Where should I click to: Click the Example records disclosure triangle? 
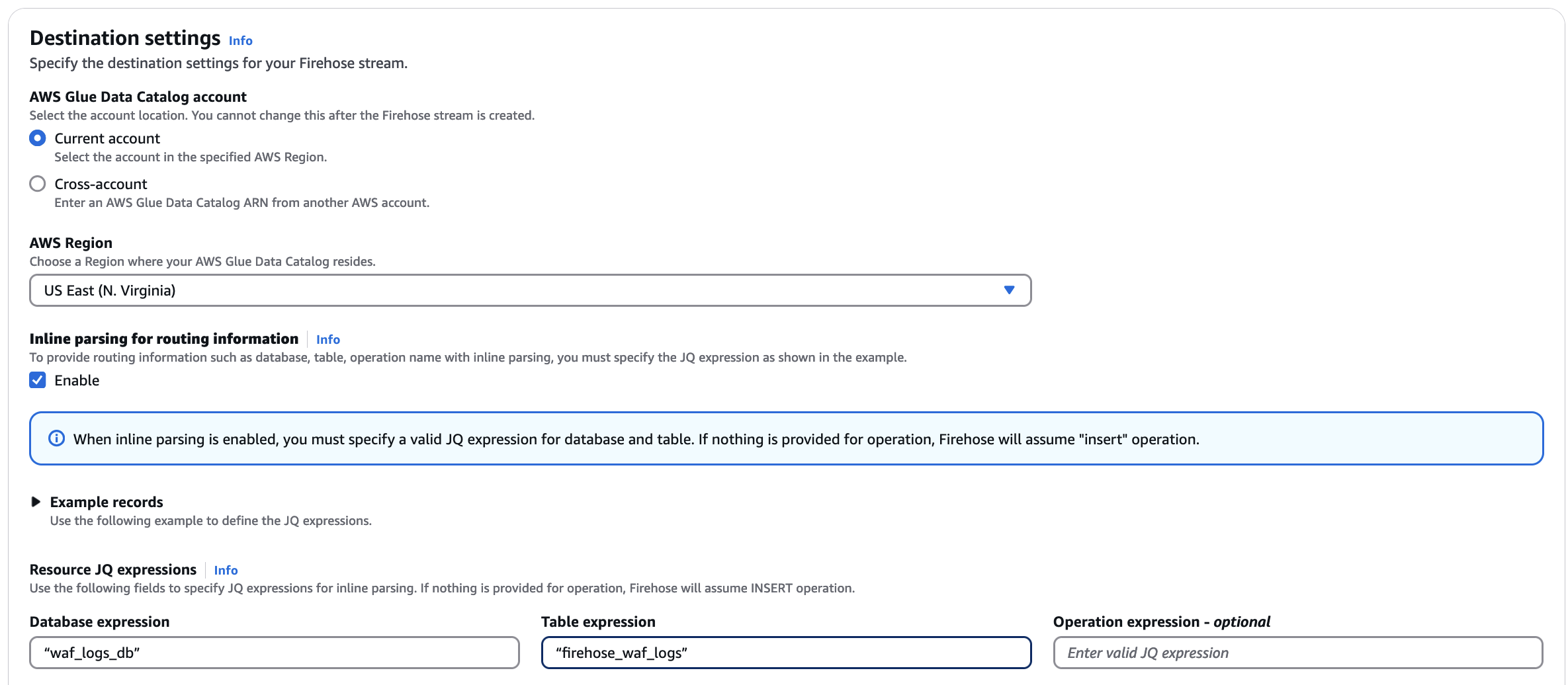coord(36,502)
